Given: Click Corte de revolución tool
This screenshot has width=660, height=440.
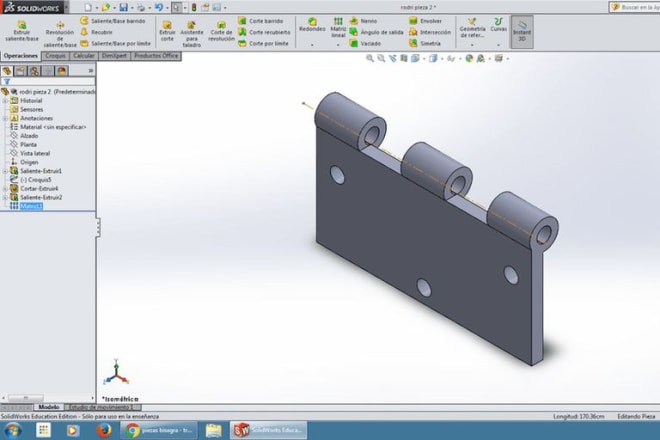Looking at the screenshot, I should click(221, 32).
